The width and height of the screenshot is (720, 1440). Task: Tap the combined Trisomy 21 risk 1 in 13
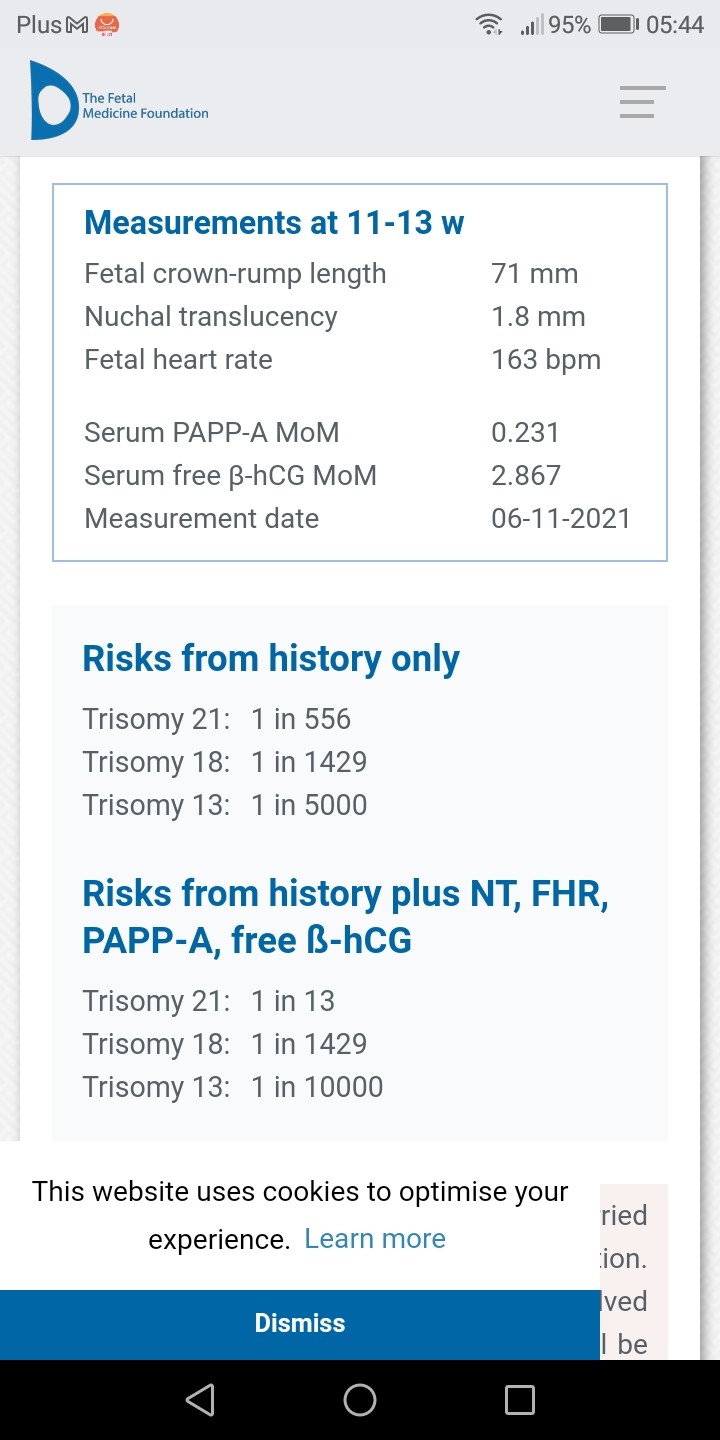click(293, 1001)
